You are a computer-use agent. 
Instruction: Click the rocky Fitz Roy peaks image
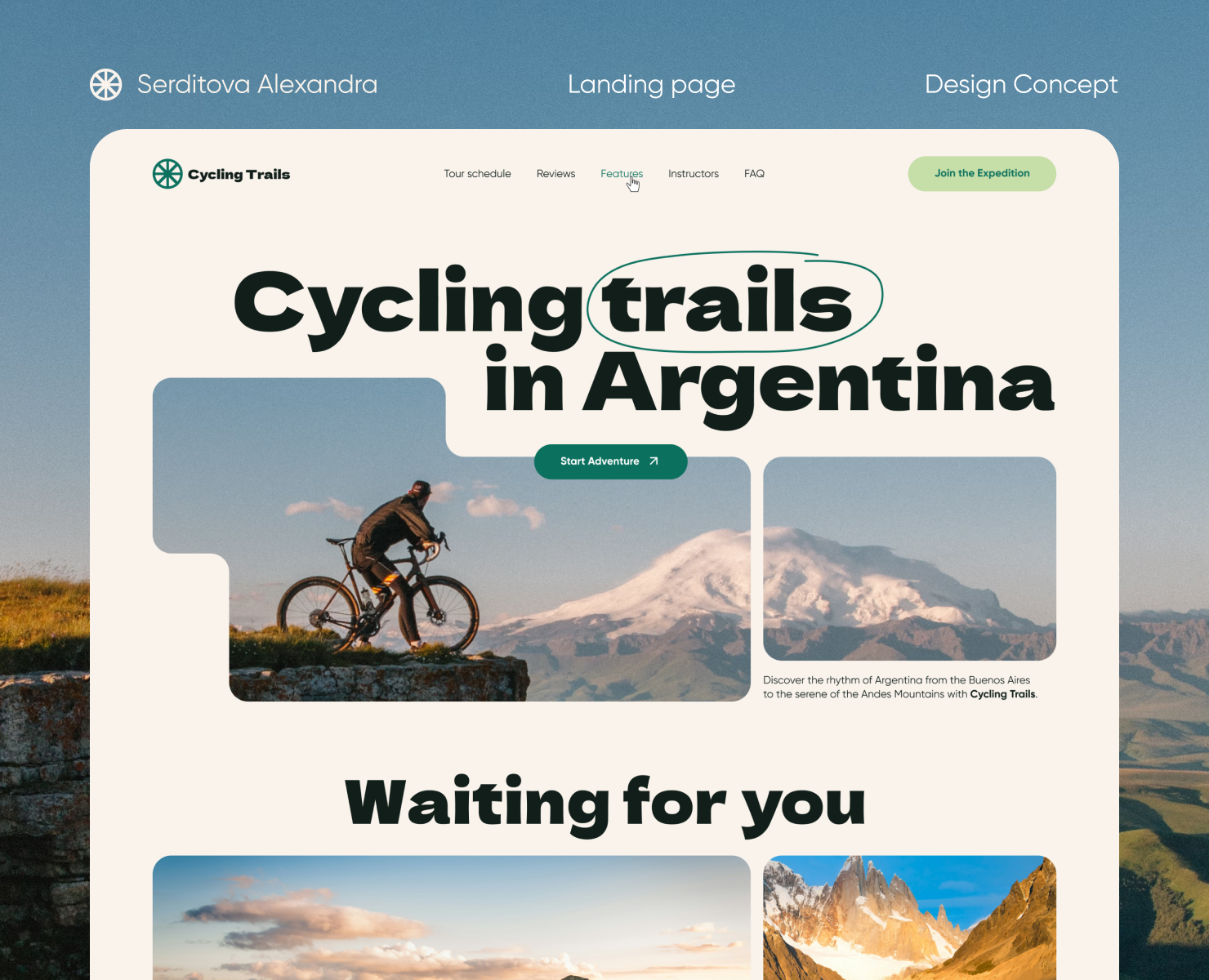pyautogui.click(x=909, y=918)
